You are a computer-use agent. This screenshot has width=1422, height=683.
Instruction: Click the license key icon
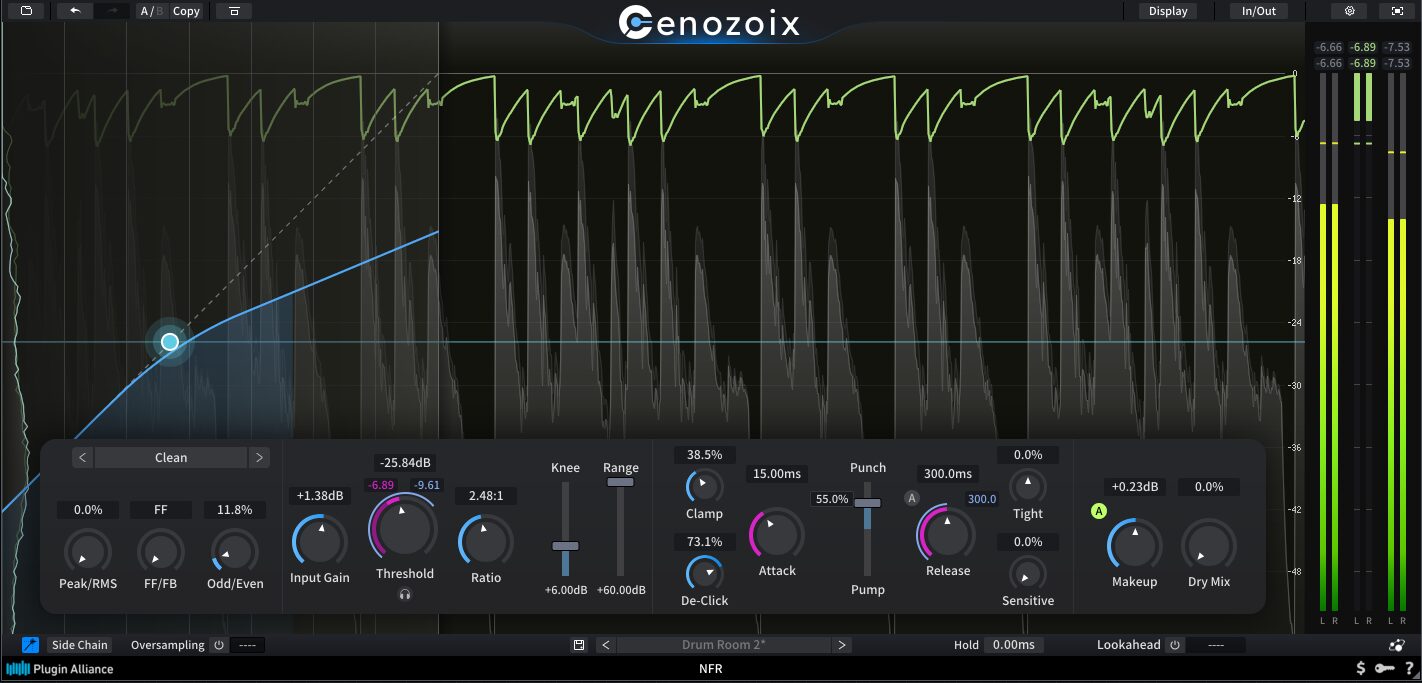1384,669
